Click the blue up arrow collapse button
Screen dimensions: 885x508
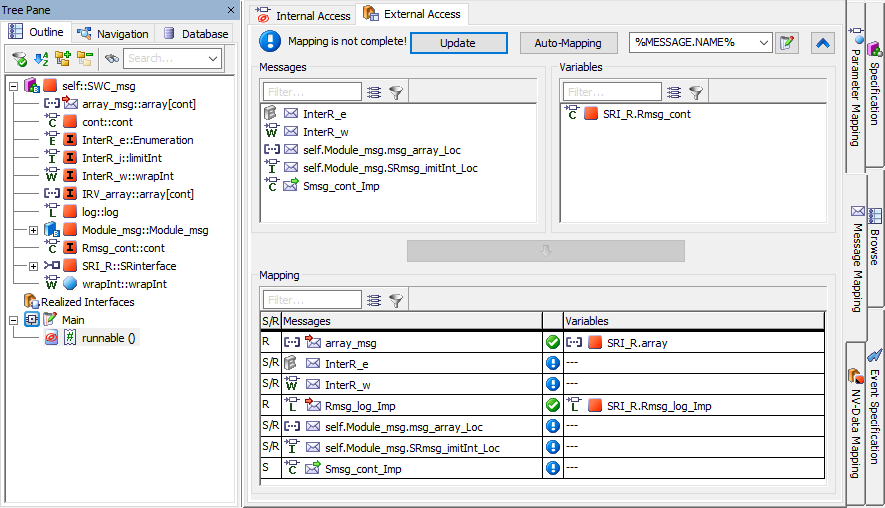tap(823, 43)
